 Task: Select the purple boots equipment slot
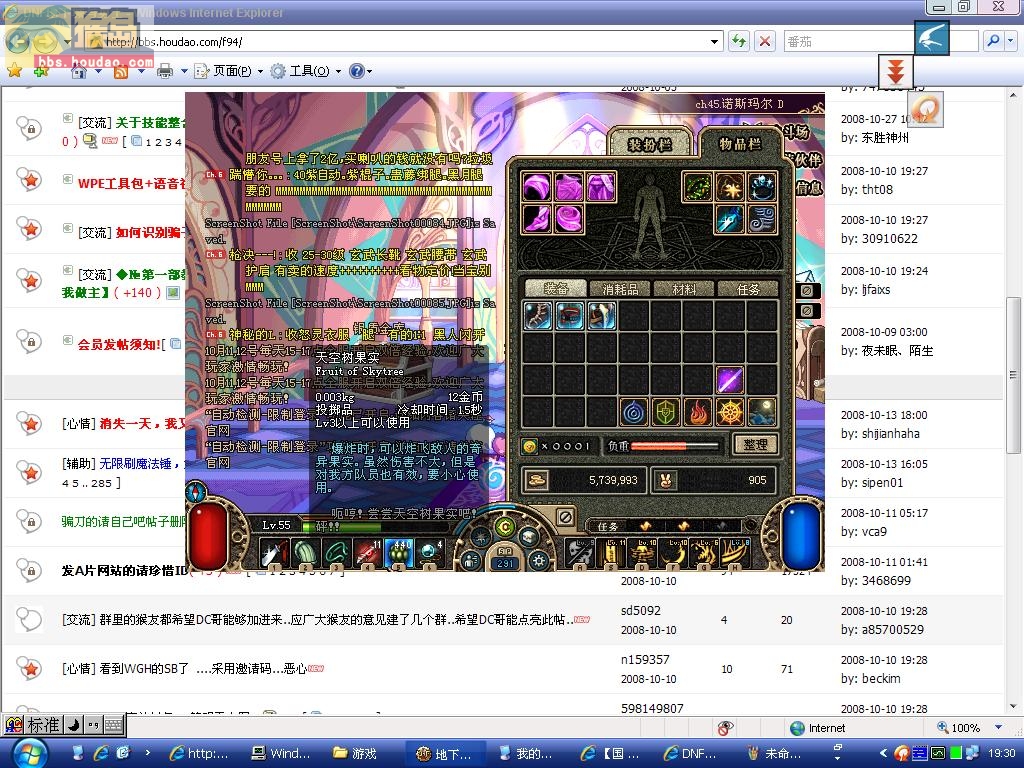pos(537,219)
